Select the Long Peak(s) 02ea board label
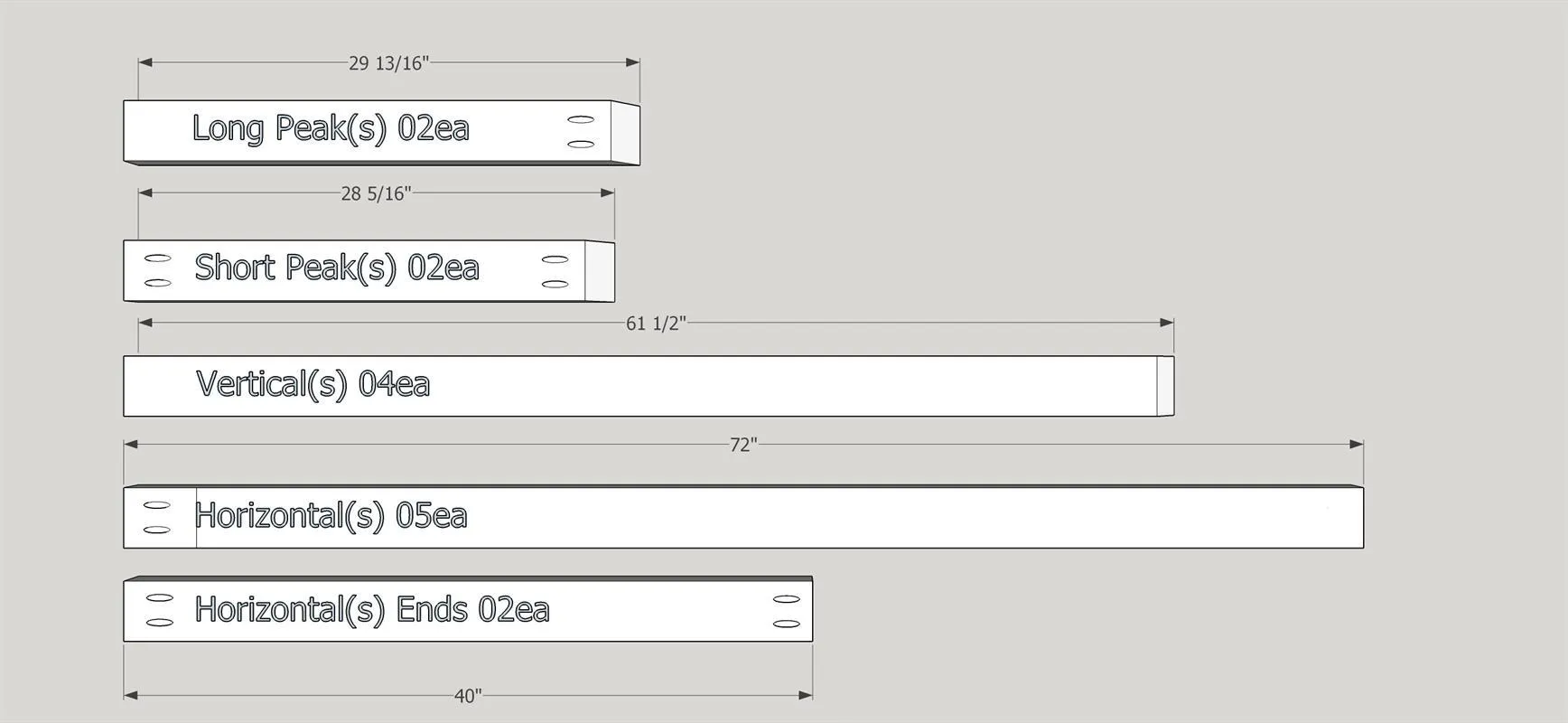The height and width of the screenshot is (723, 1568). coord(331,128)
